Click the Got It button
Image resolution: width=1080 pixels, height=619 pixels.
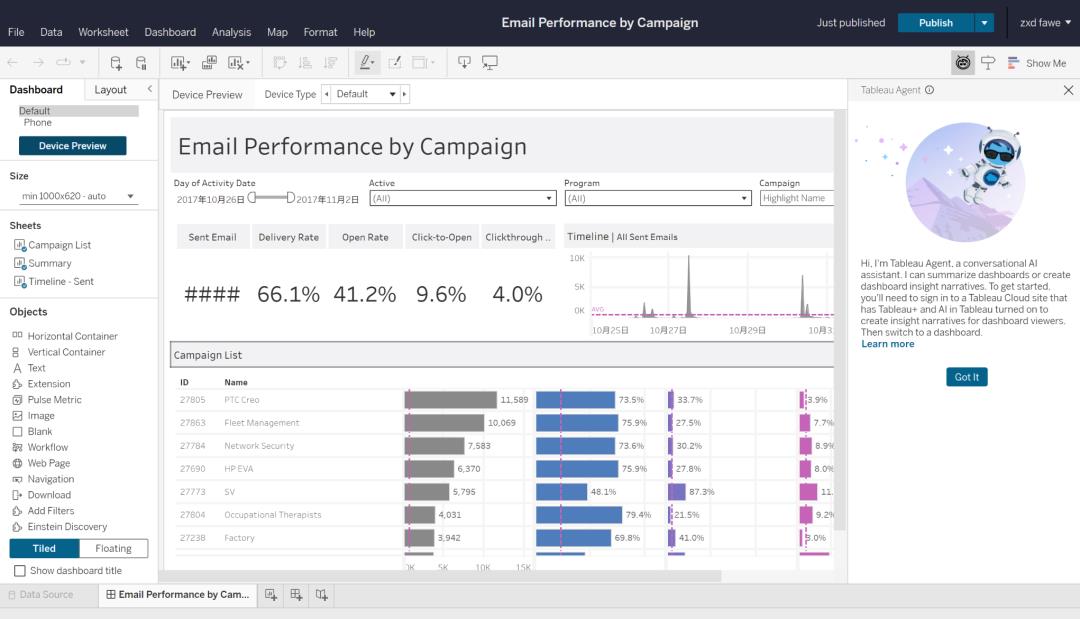click(966, 377)
